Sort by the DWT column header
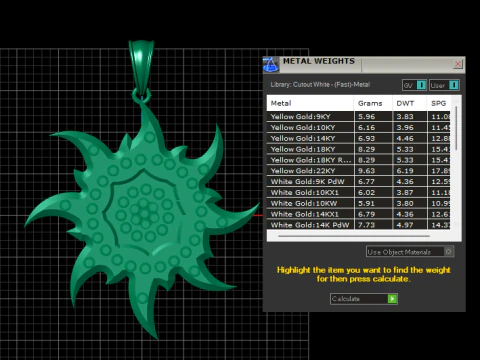Screen dimensions: 480x360 [410, 103]
